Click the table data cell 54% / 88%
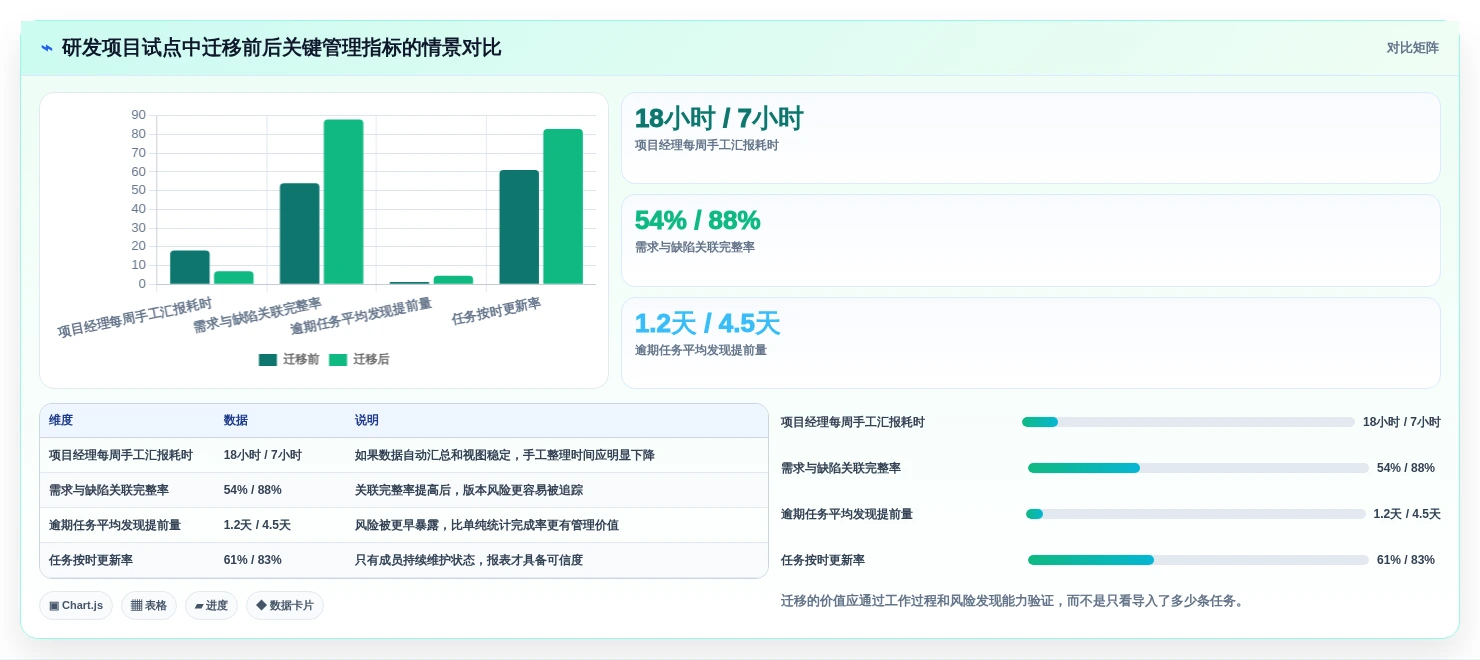The height and width of the screenshot is (660, 1480). point(253,490)
